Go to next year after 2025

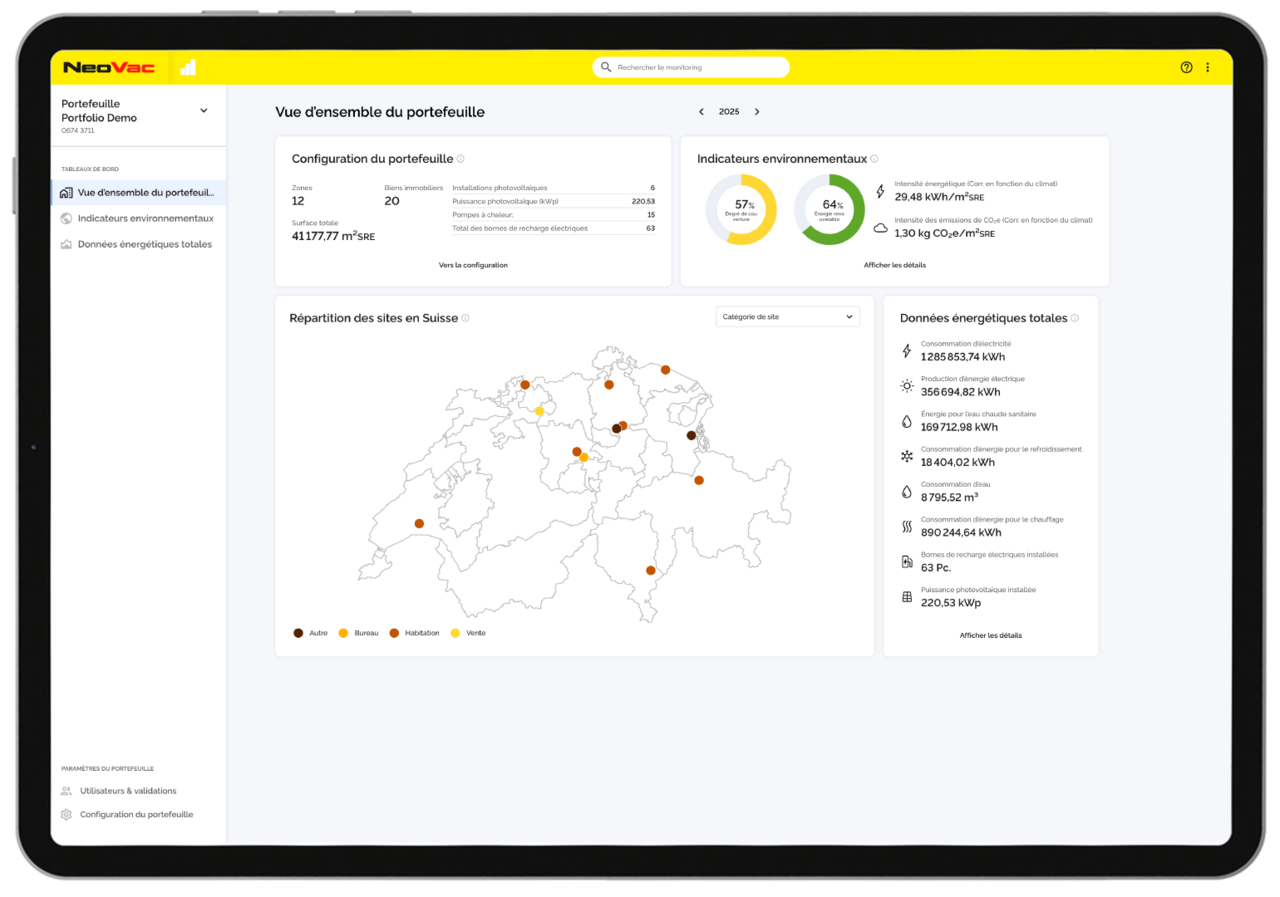757,112
